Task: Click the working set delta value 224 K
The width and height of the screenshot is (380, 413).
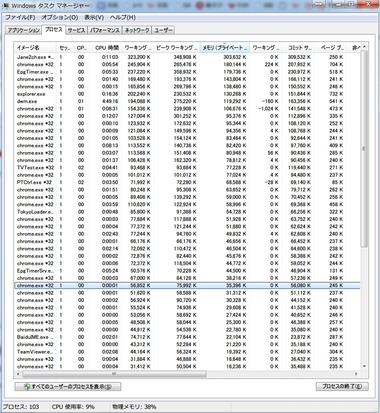Action: coord(271,65)
